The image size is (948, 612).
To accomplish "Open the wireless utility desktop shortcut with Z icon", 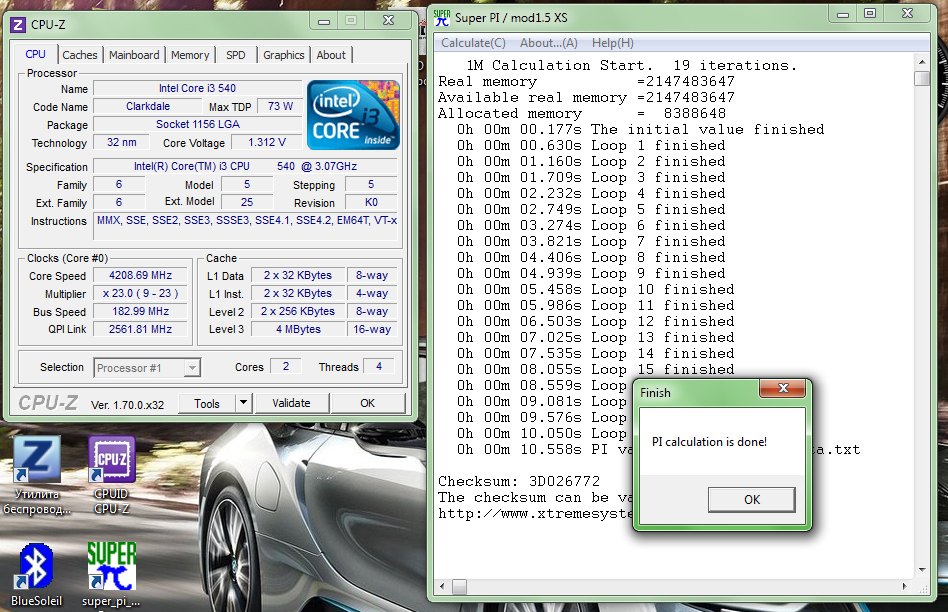I will (x=37, y=475).
